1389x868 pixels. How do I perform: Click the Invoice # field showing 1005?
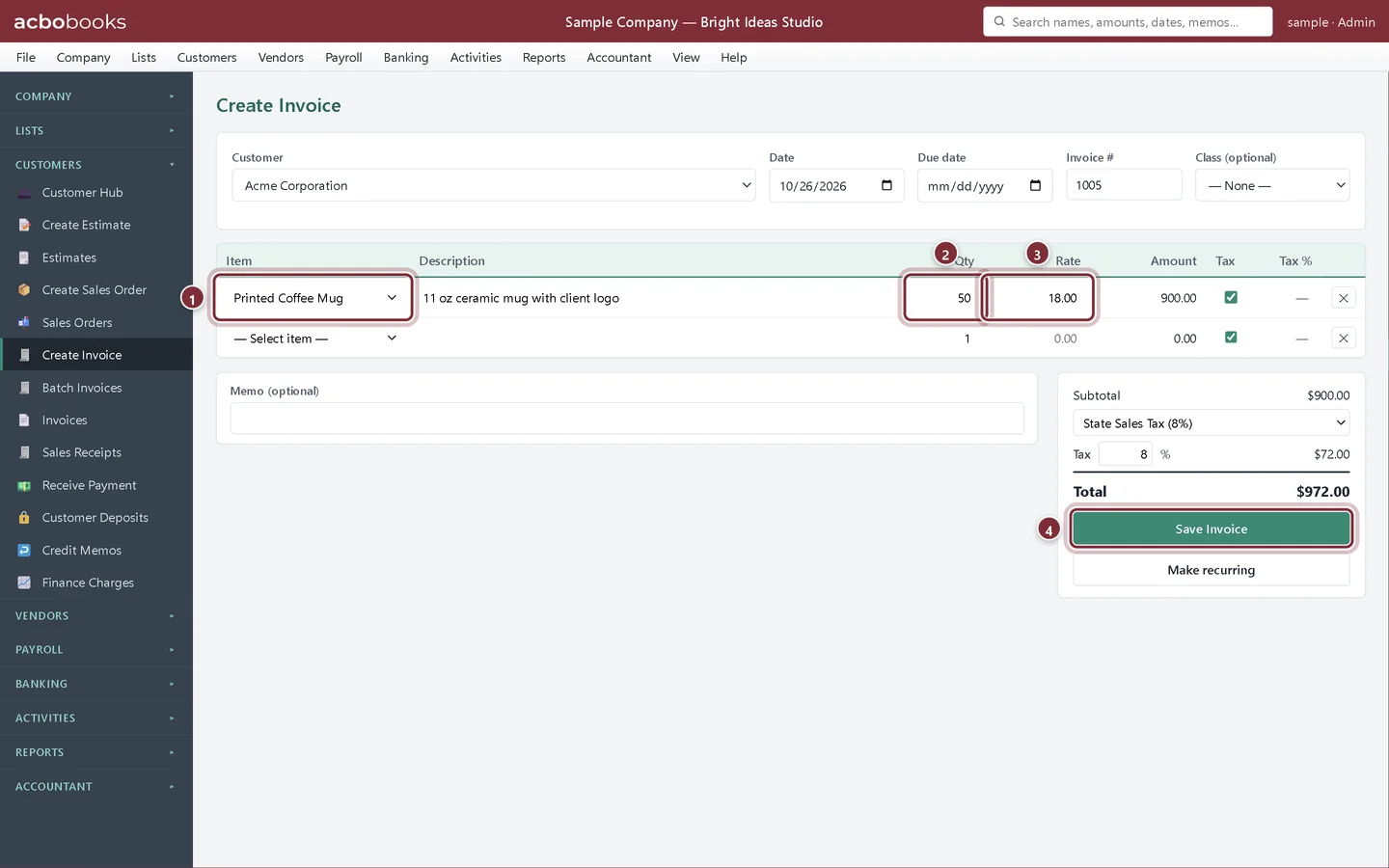pos(1124,185)
